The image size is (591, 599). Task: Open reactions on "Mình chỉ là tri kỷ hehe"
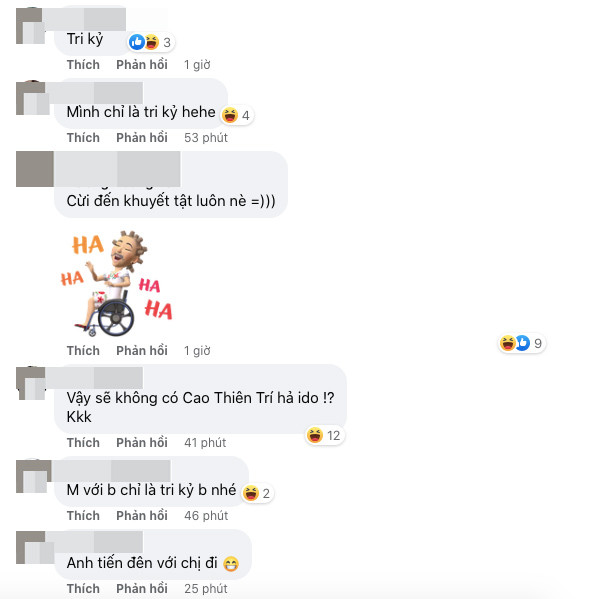pyautogui.click(x=237, y=115)
